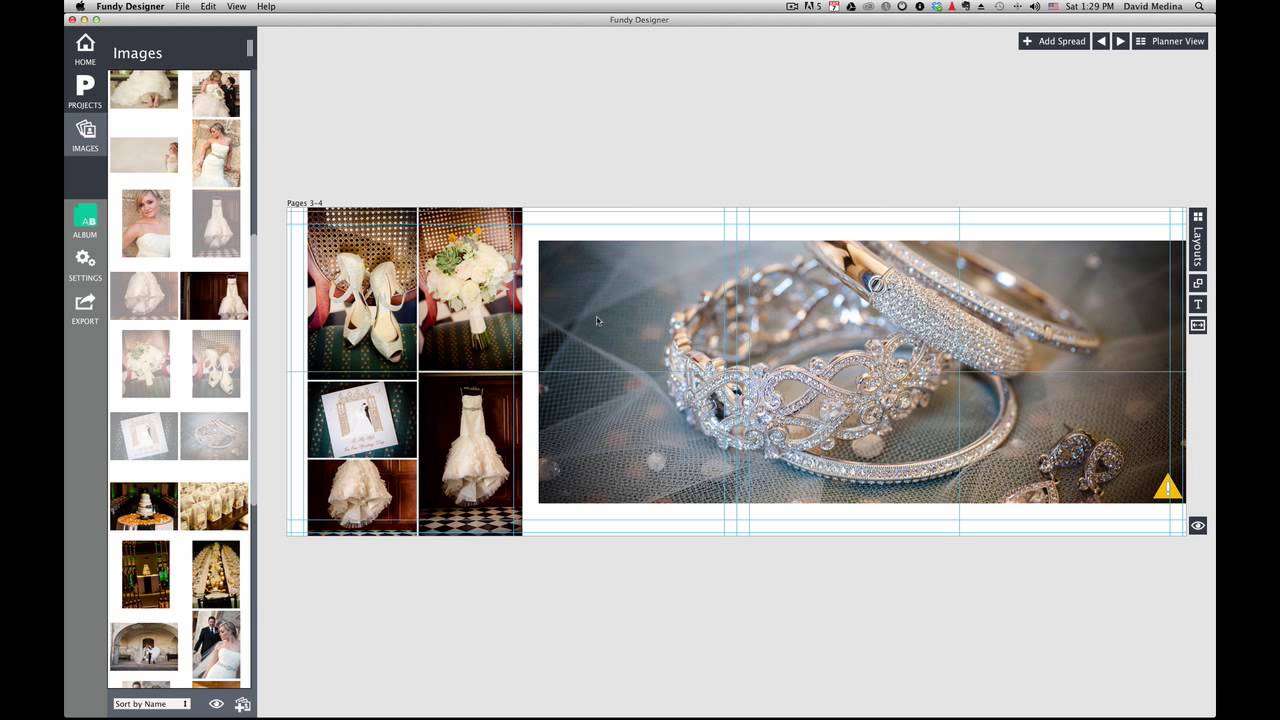Click the horizontal arrows spacing tool
The image size is (1280, 720).
click(1197, 325)
